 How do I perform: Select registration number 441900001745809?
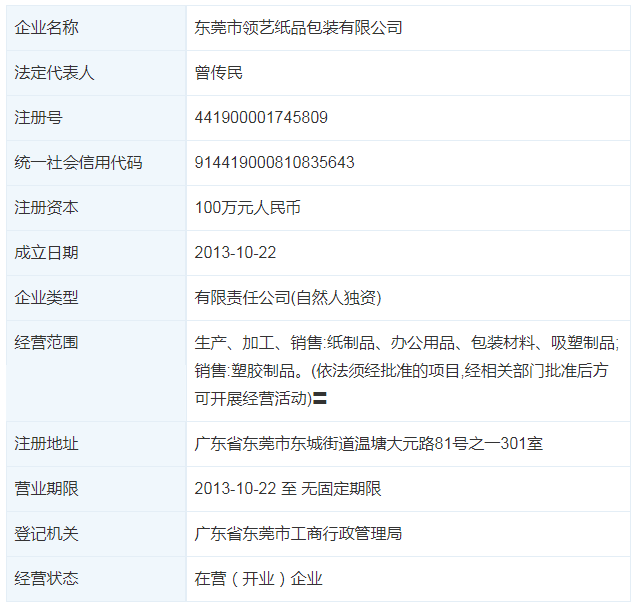coord(261,118)
